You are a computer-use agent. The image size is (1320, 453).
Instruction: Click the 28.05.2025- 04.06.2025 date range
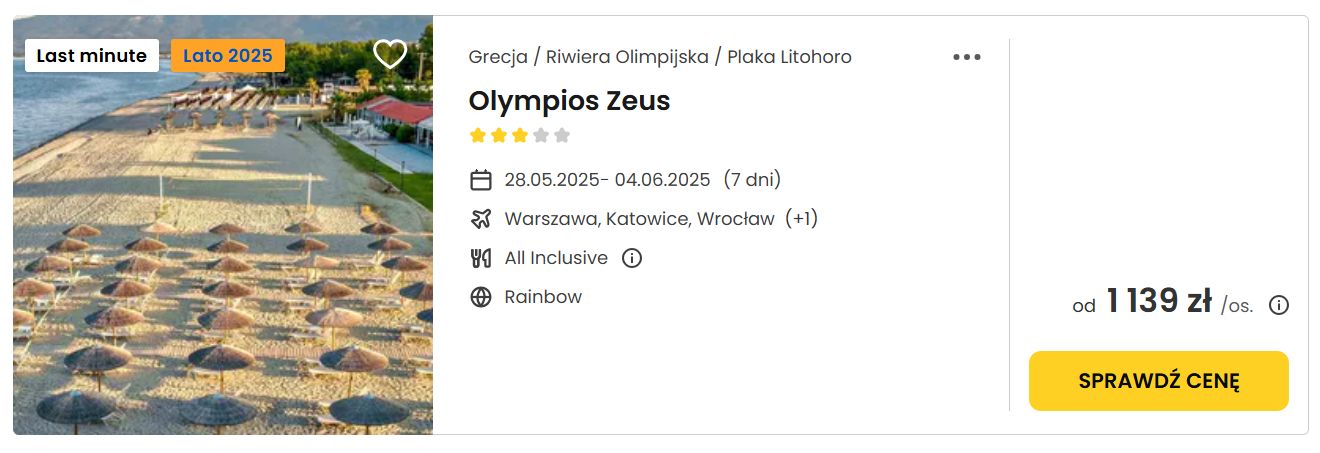(607, 180)
